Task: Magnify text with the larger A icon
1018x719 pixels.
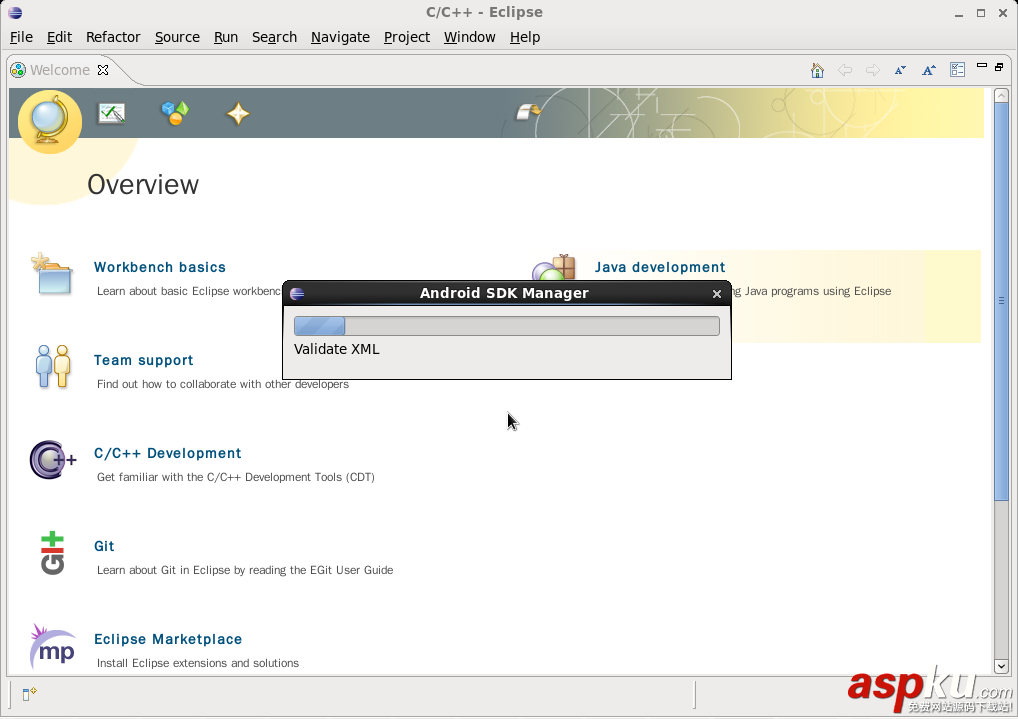Action: pyautogui.click(x=927, y=69)
